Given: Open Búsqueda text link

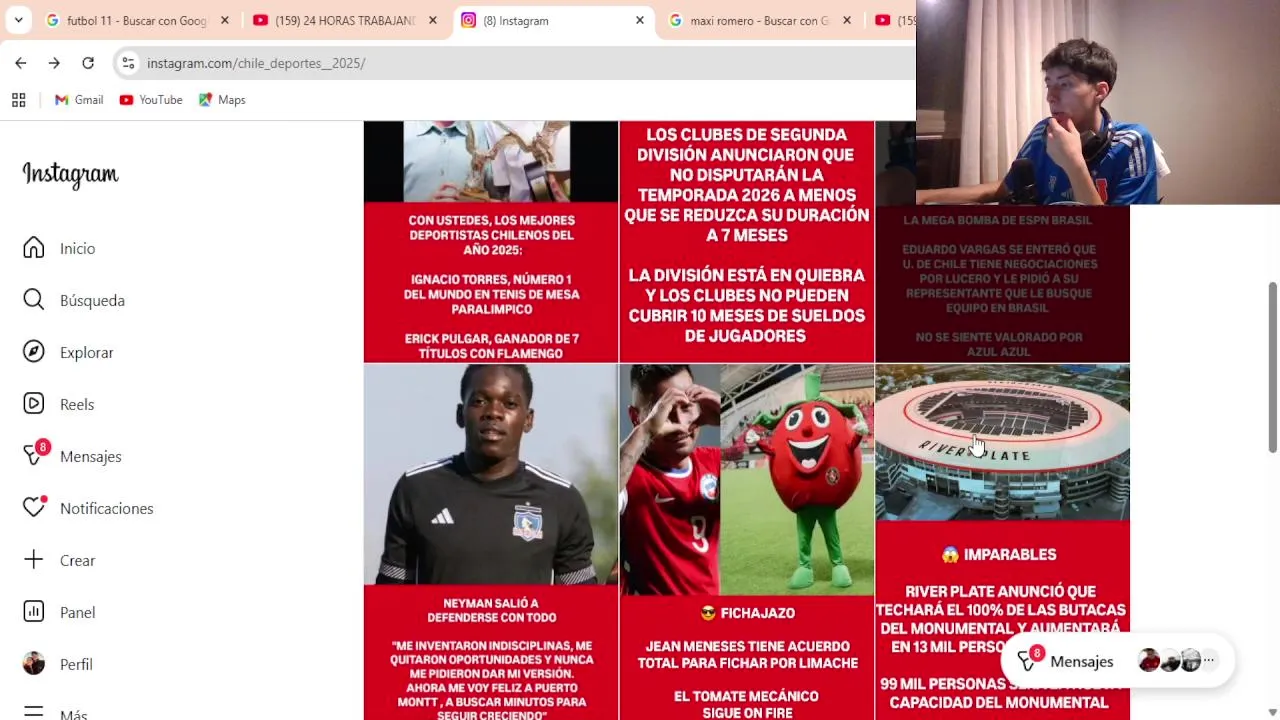Looking at the screenshot, I should tap(92, 300).
